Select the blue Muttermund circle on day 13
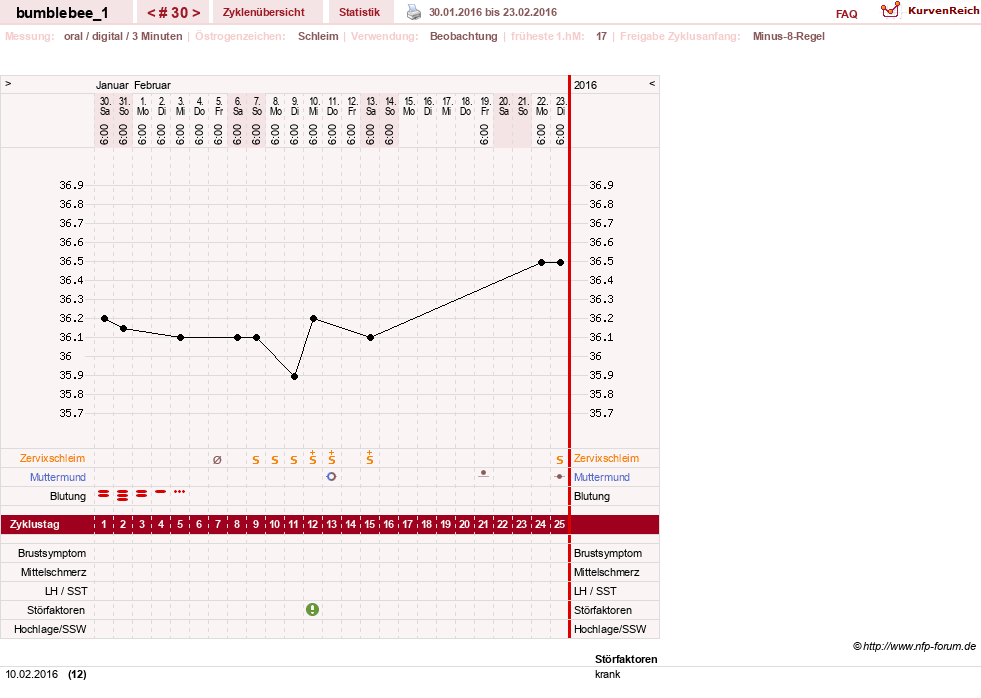Image resolution: width=981 pixels, height=698 pixels. click(332, 477)
